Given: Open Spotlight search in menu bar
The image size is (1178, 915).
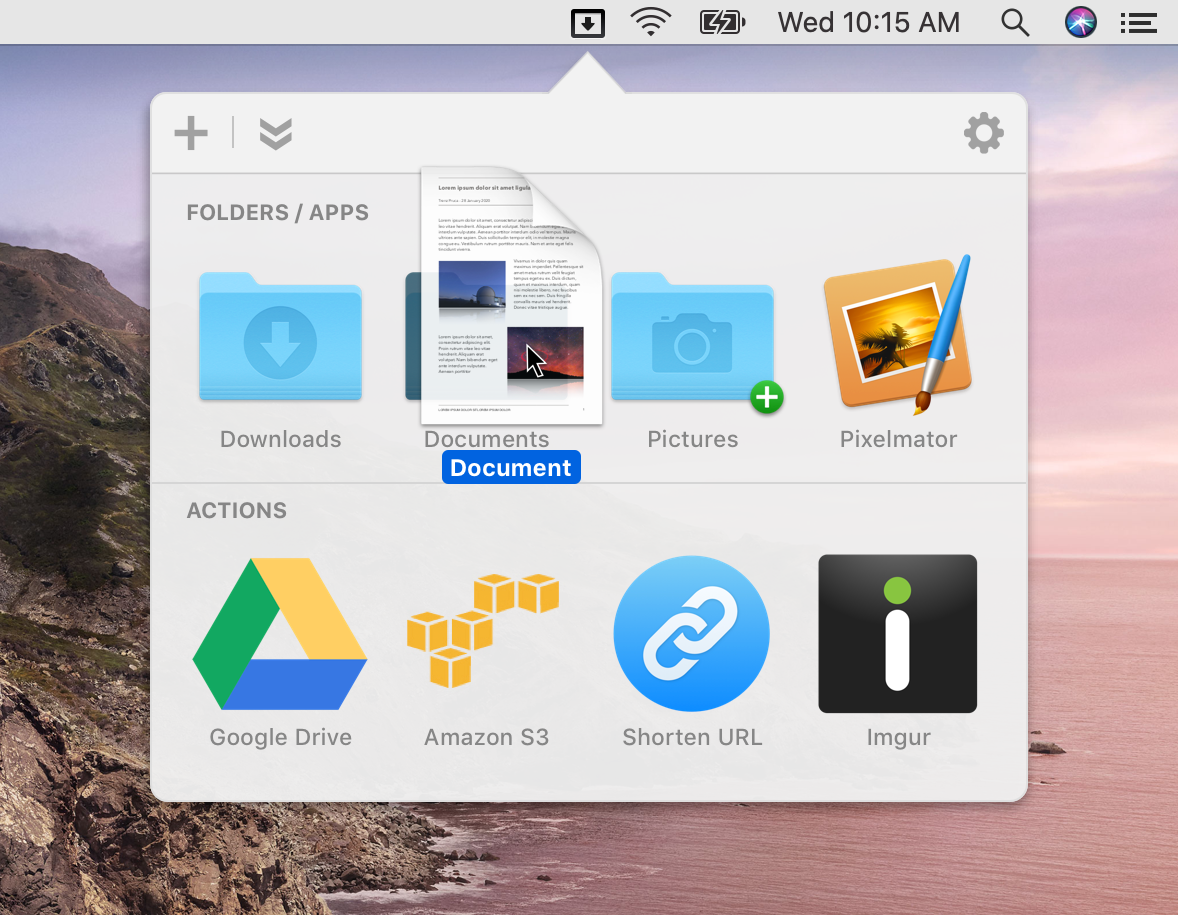Looking at the screenshot, I should tap(1015, 22).
